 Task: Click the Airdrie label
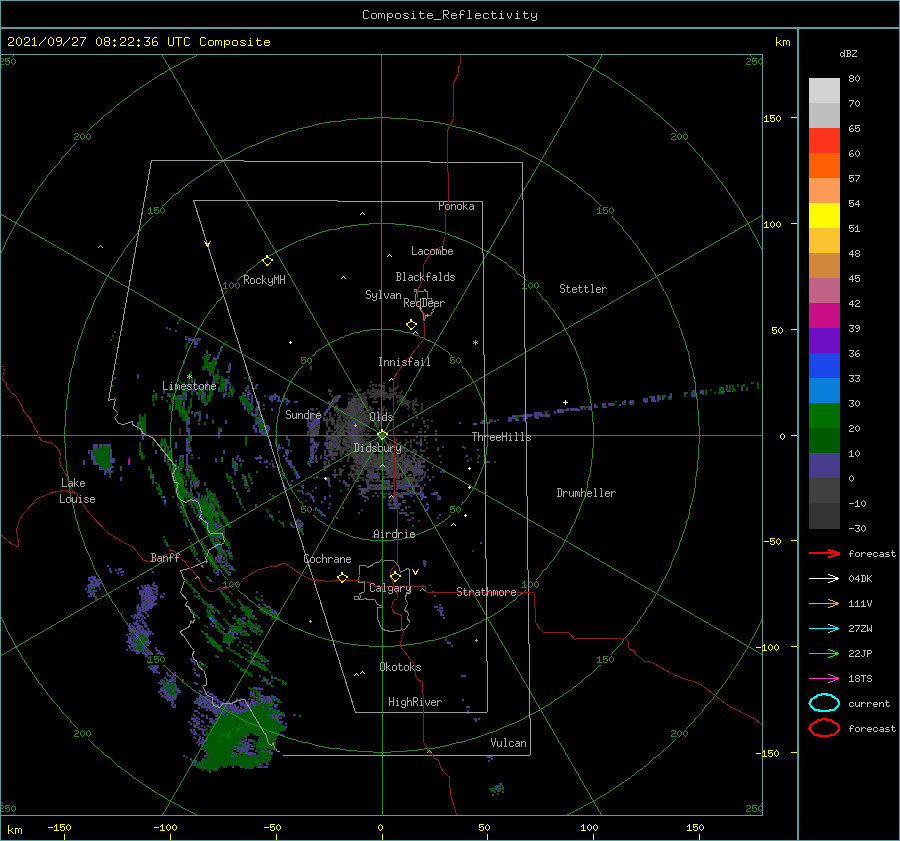pos(394,534)
